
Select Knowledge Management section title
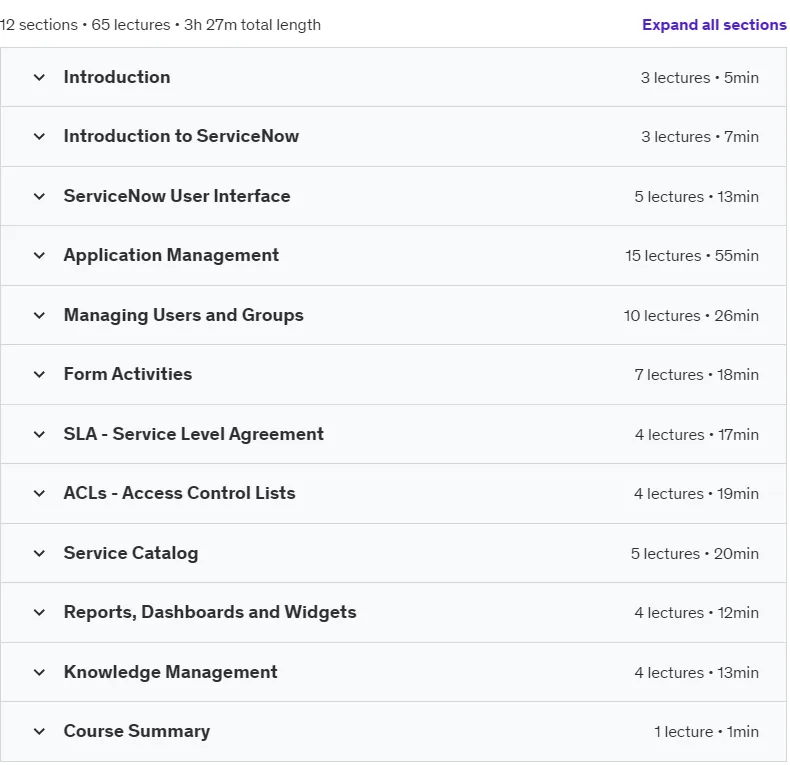coord(170,672)
